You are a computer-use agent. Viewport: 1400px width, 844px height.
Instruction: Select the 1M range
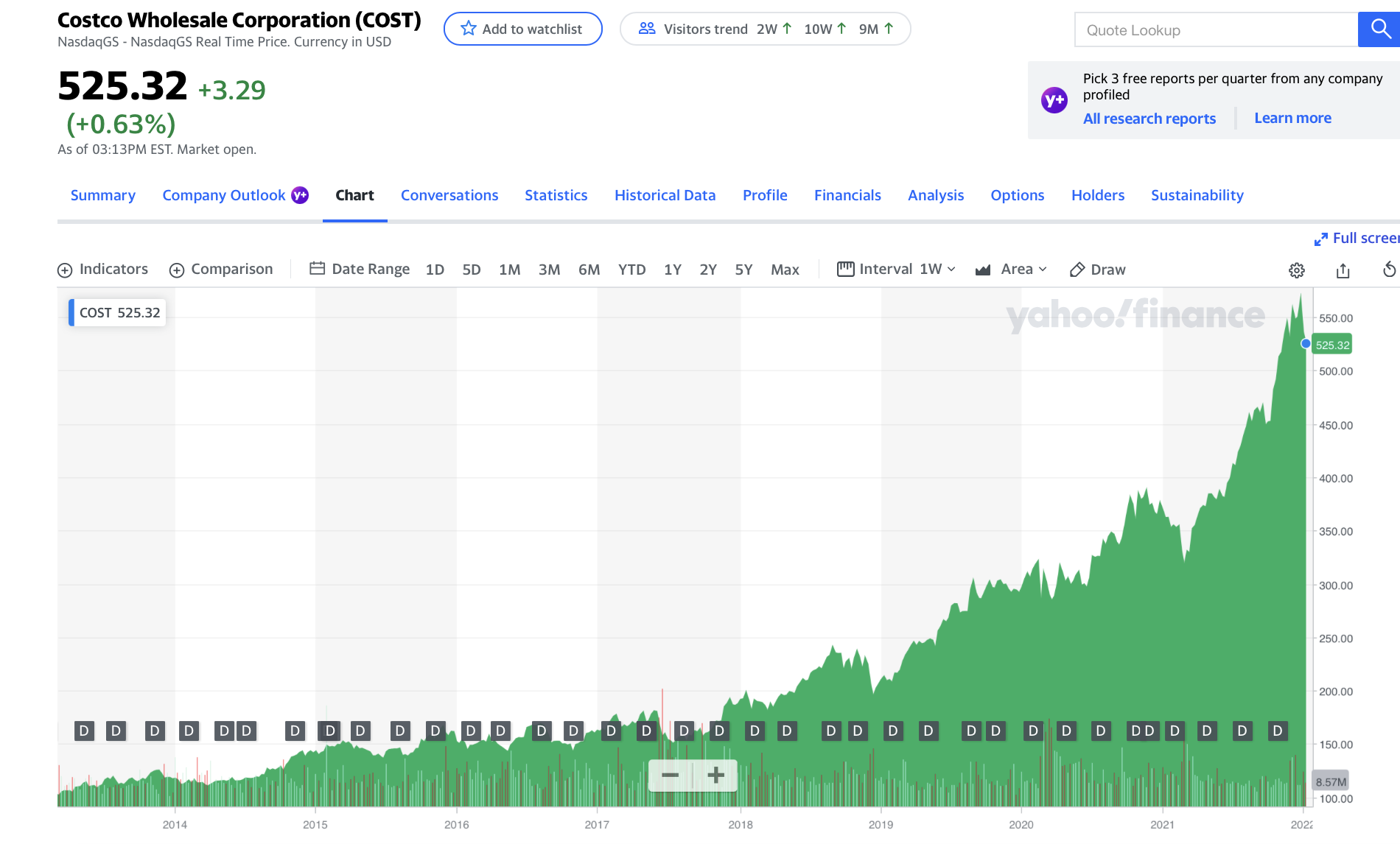[509, 270]
